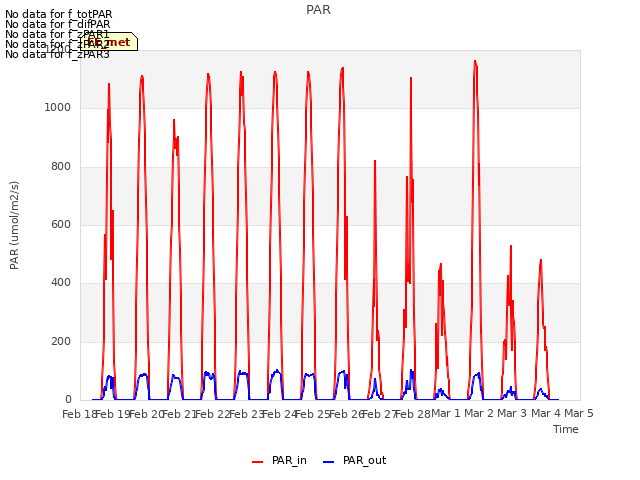Click the 'No data for f_zPAR3' message
This screenshot has width=640, height=480.
pos(58,54)
